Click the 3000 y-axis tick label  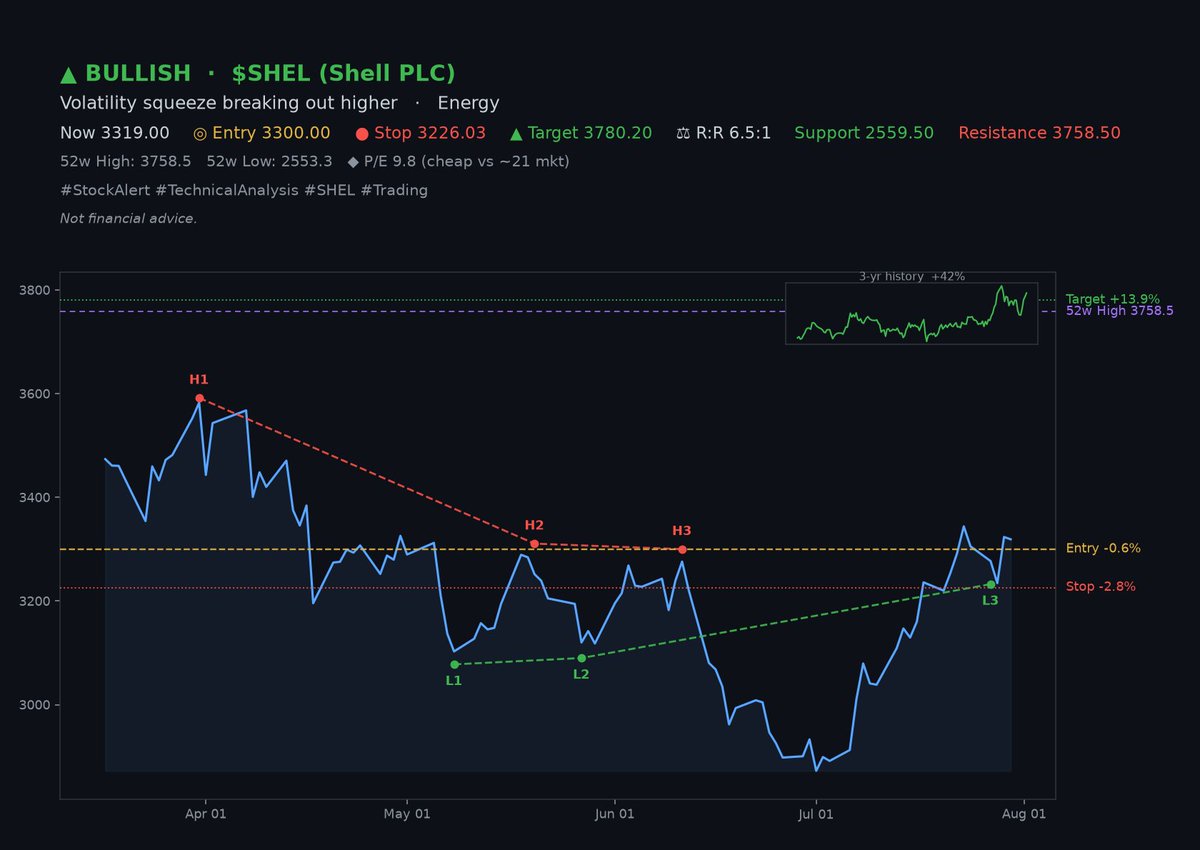tap(35, 705)
